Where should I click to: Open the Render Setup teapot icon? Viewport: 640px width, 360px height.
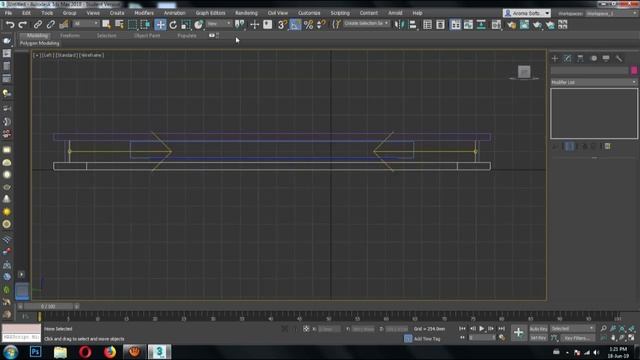511,24
